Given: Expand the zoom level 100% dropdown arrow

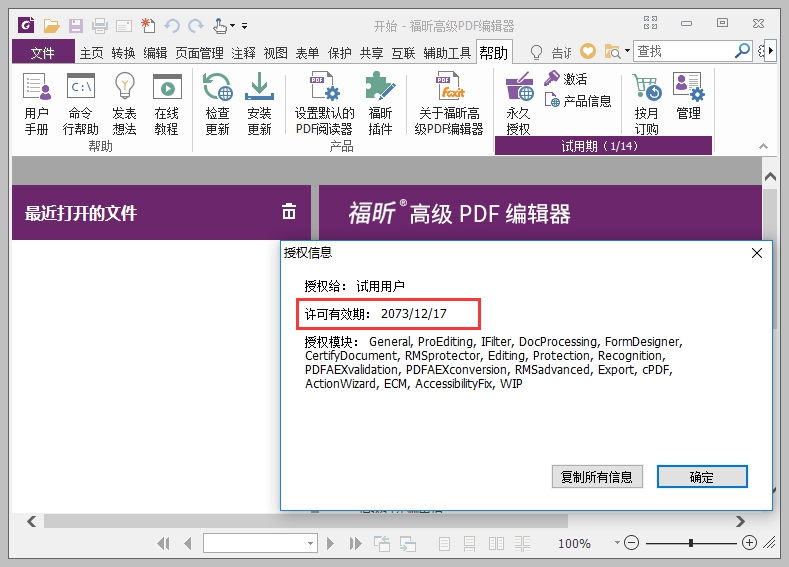Looking at the screenshot, I should point(617,543).
